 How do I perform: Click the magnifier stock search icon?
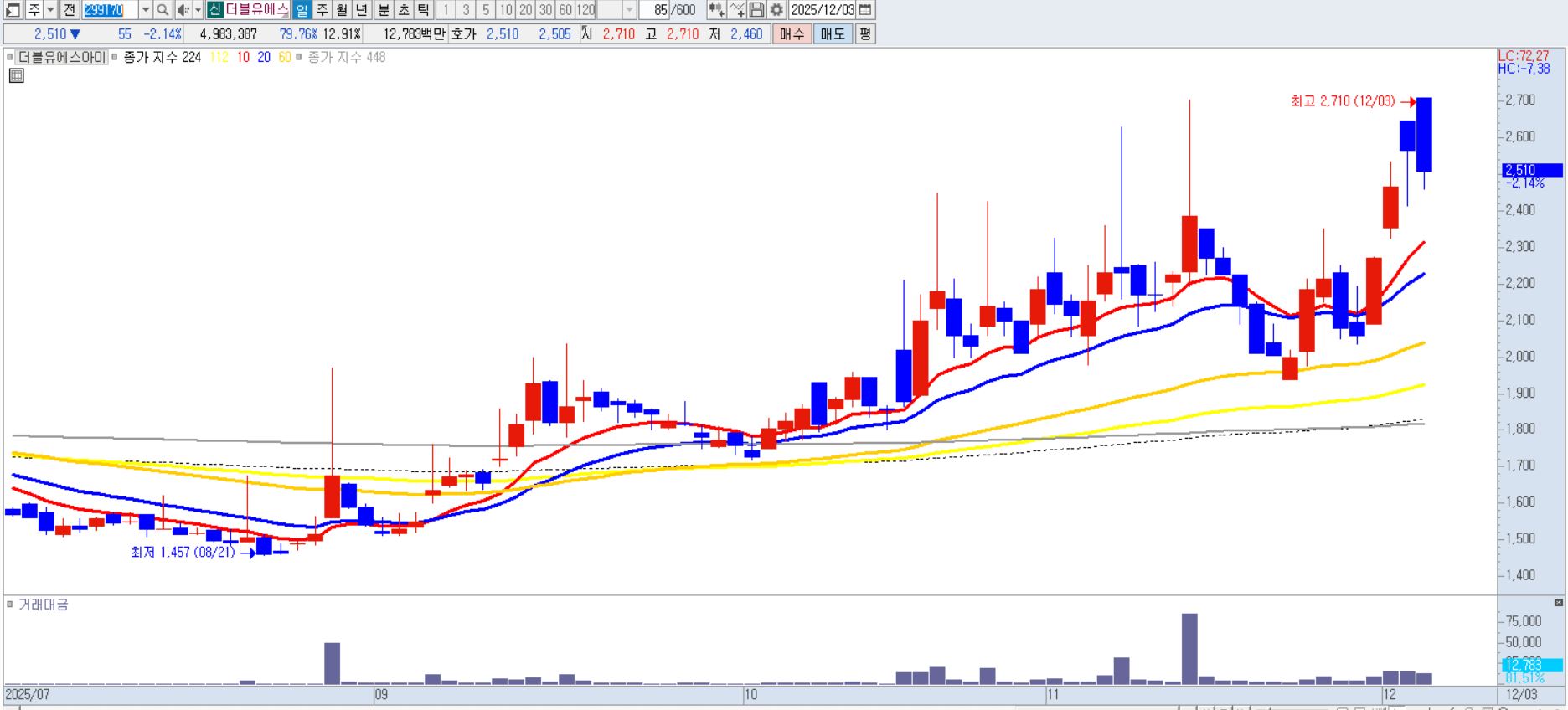[162, 10]
